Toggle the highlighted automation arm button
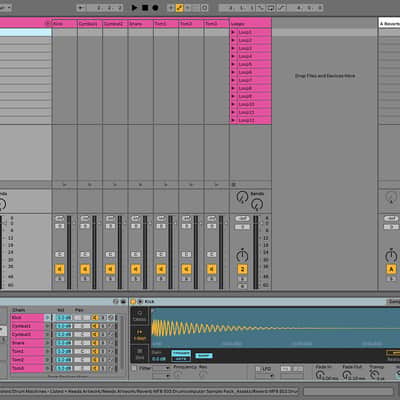The width and height of the screenshot is (400, 400). (x=179, y=8)
